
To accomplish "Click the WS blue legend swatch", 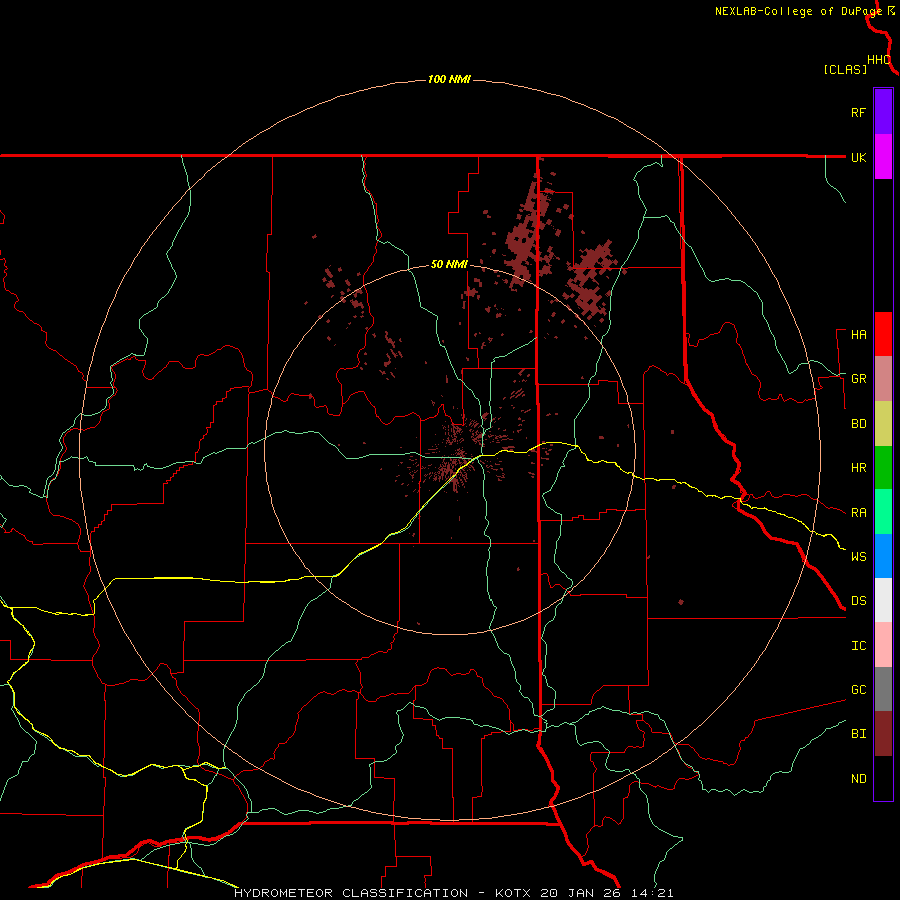I will pos(883,556).
